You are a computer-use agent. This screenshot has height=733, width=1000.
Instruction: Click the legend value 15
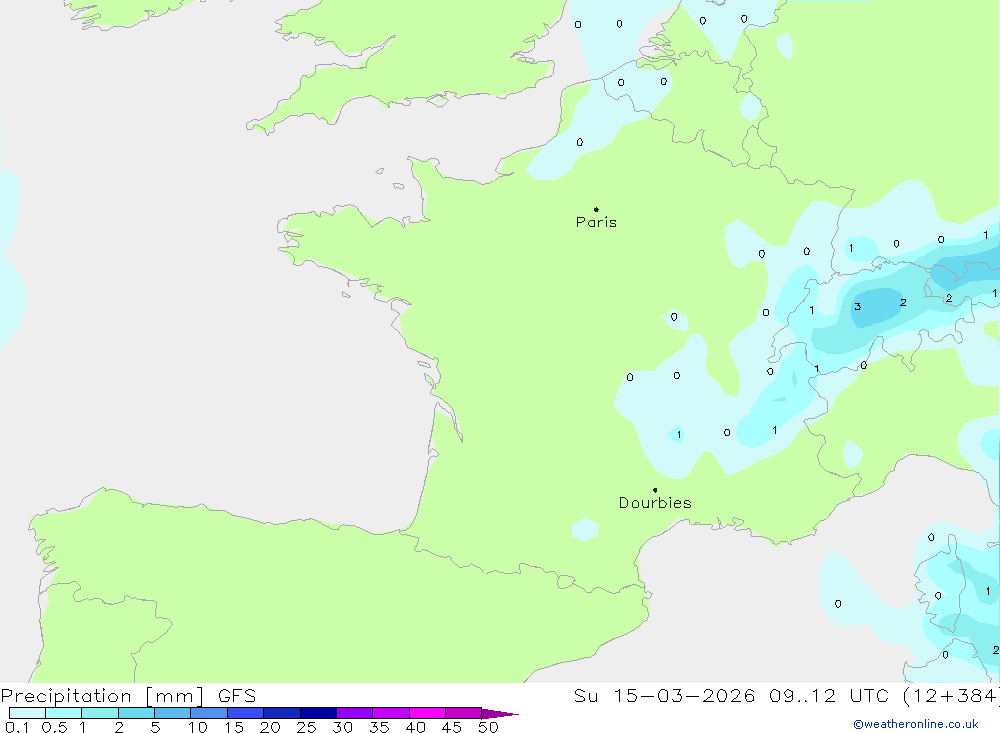point(233,727)
